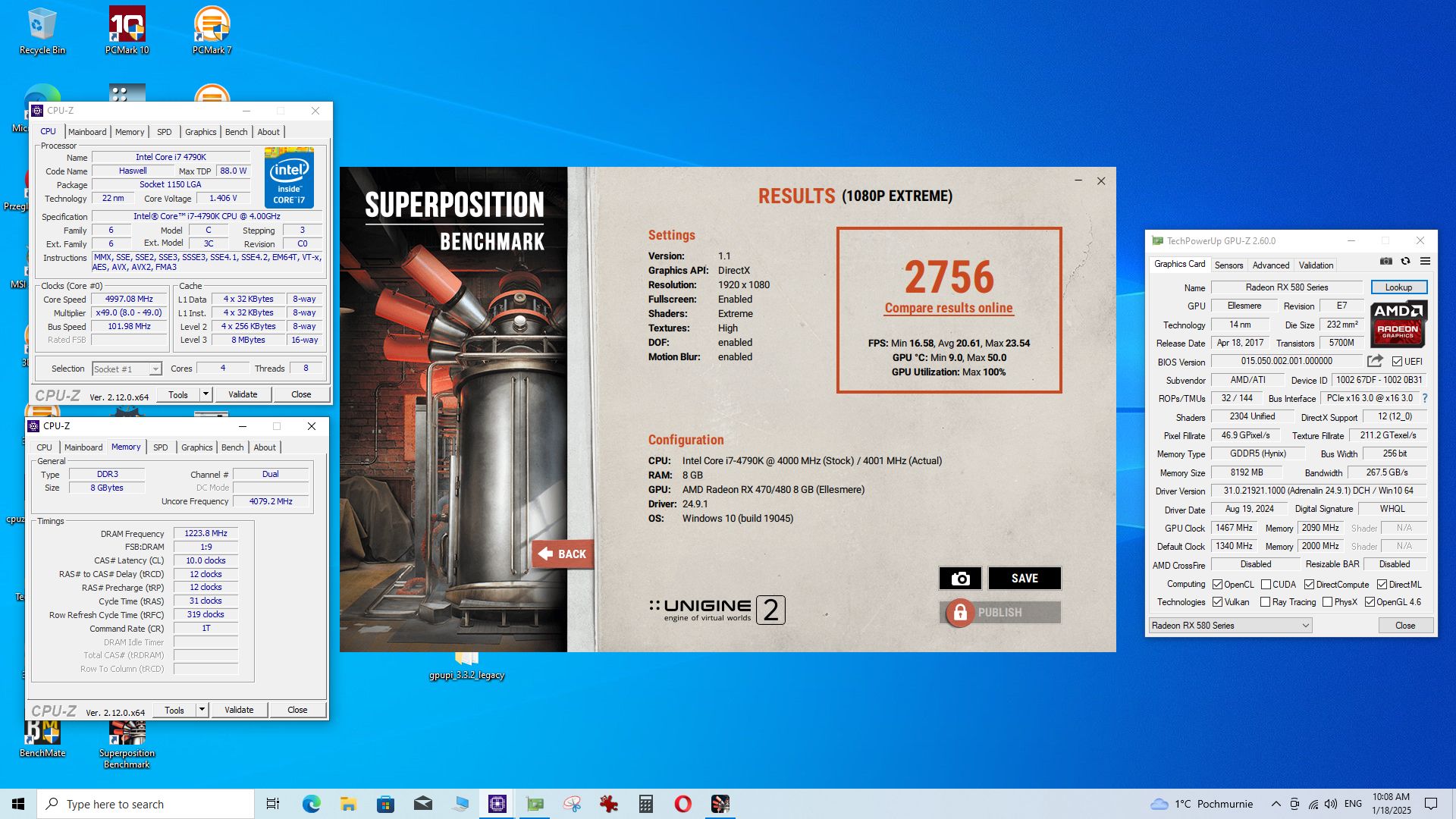Expand the Radeon RX 580 Series card dropdown

point(1230,626)
